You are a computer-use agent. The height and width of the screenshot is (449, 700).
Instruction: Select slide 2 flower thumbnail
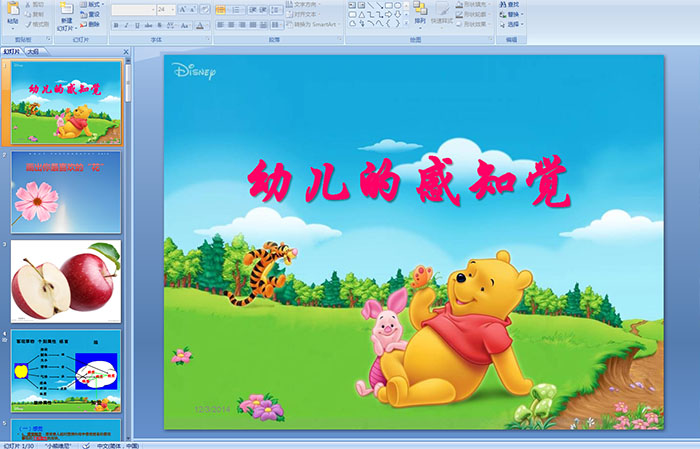pos(66,192)
